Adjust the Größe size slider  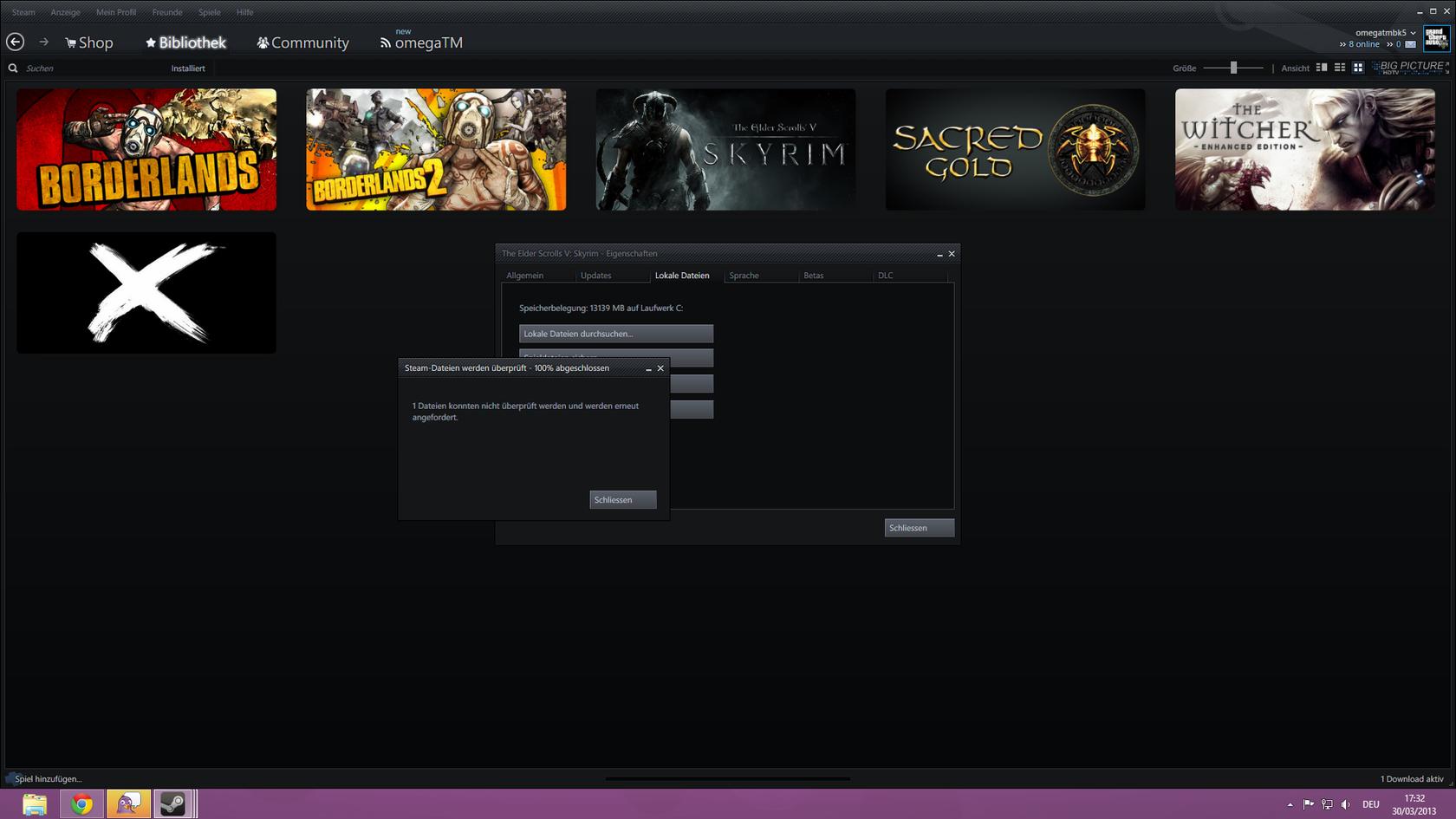tap(1233, 68)
